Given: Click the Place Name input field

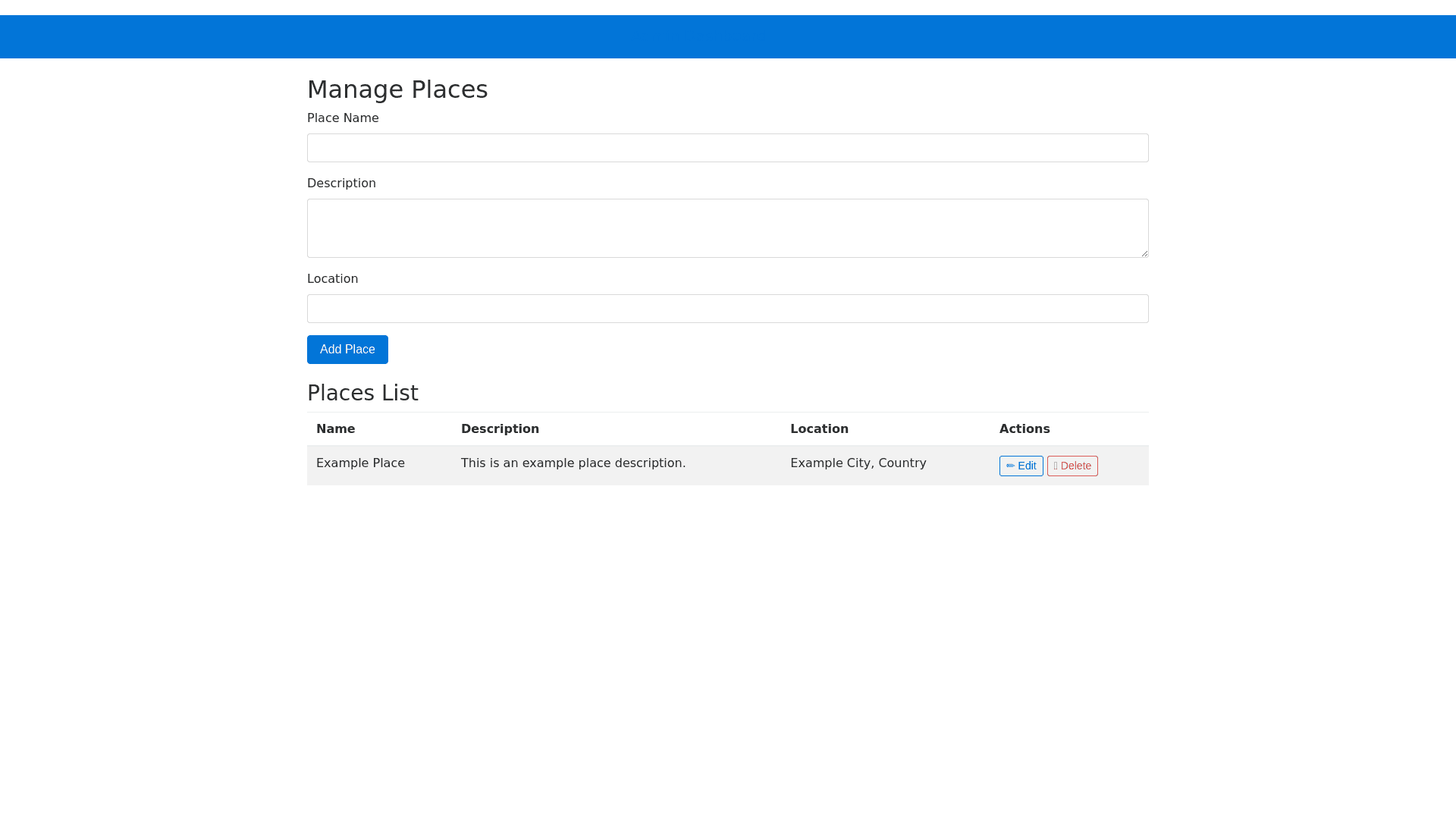Looking at the screenshot, I should coord(727,148).
